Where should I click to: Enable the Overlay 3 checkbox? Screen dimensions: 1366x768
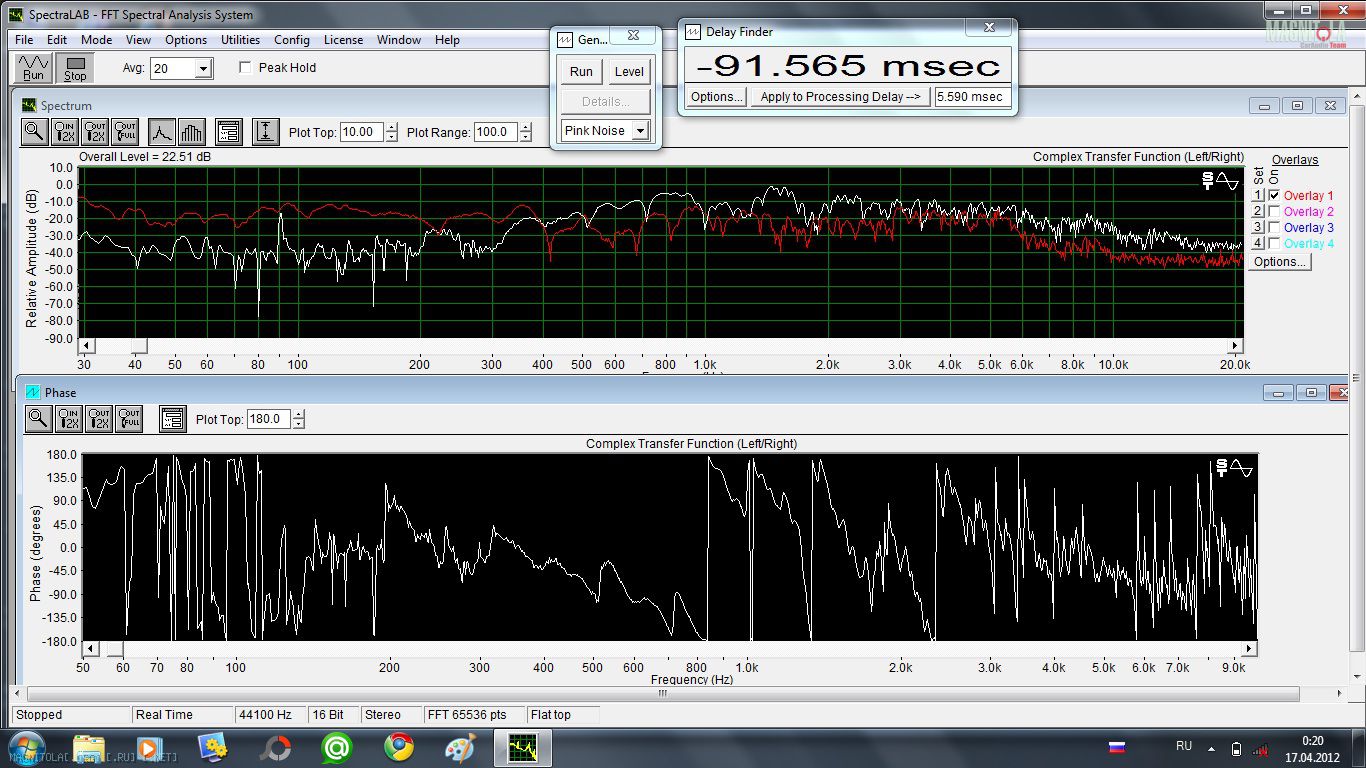tap(1274, 228)
